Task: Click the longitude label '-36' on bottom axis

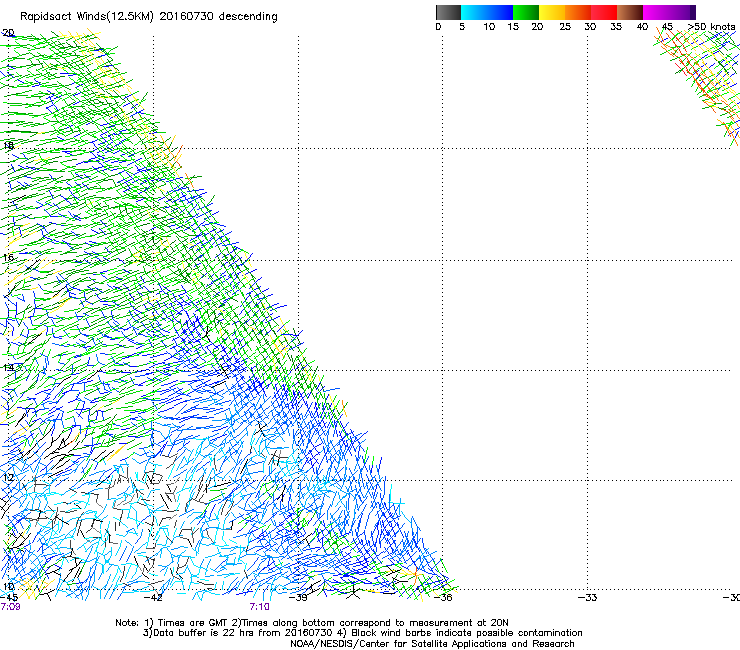Action: [x=443, y=598]
